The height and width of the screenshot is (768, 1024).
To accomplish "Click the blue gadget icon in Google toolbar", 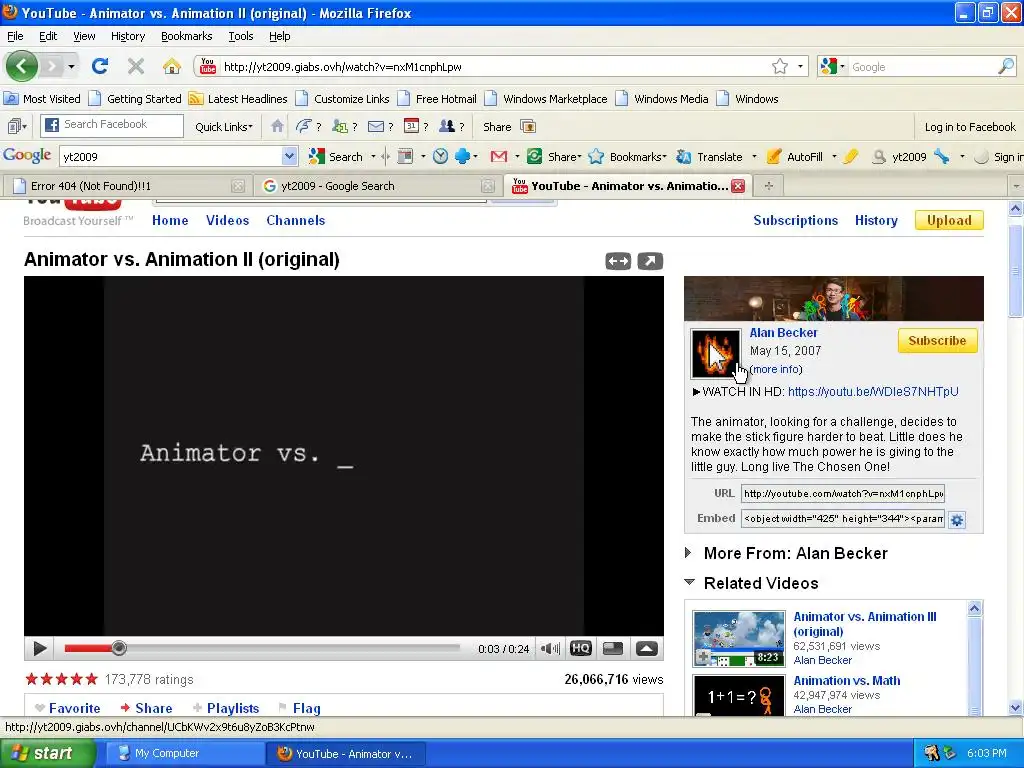I will pyautogui.click(x=462, y=156).
